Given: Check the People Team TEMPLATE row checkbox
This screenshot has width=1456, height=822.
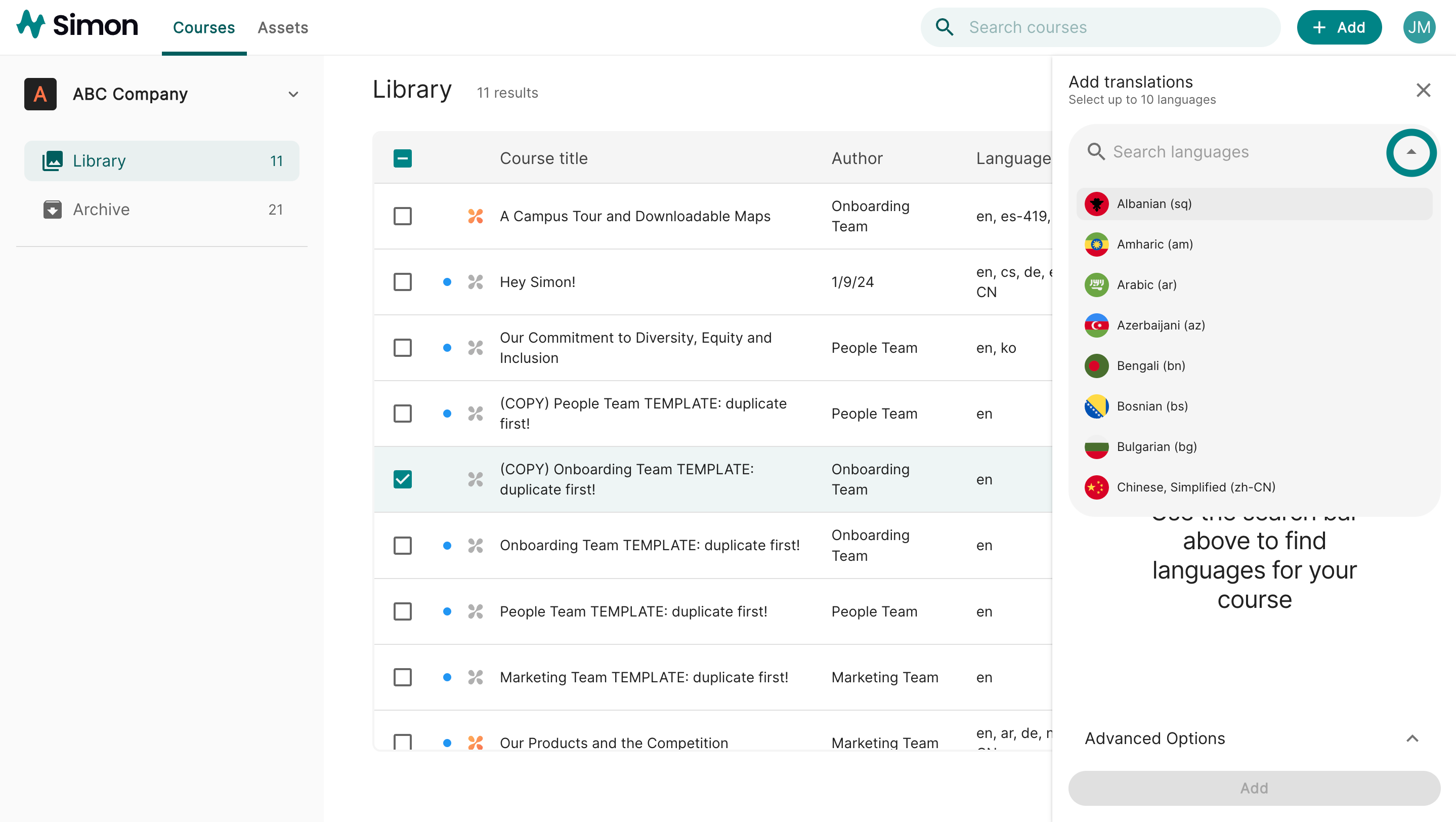Looking at the screenshot, I should (x=402, y=611).
